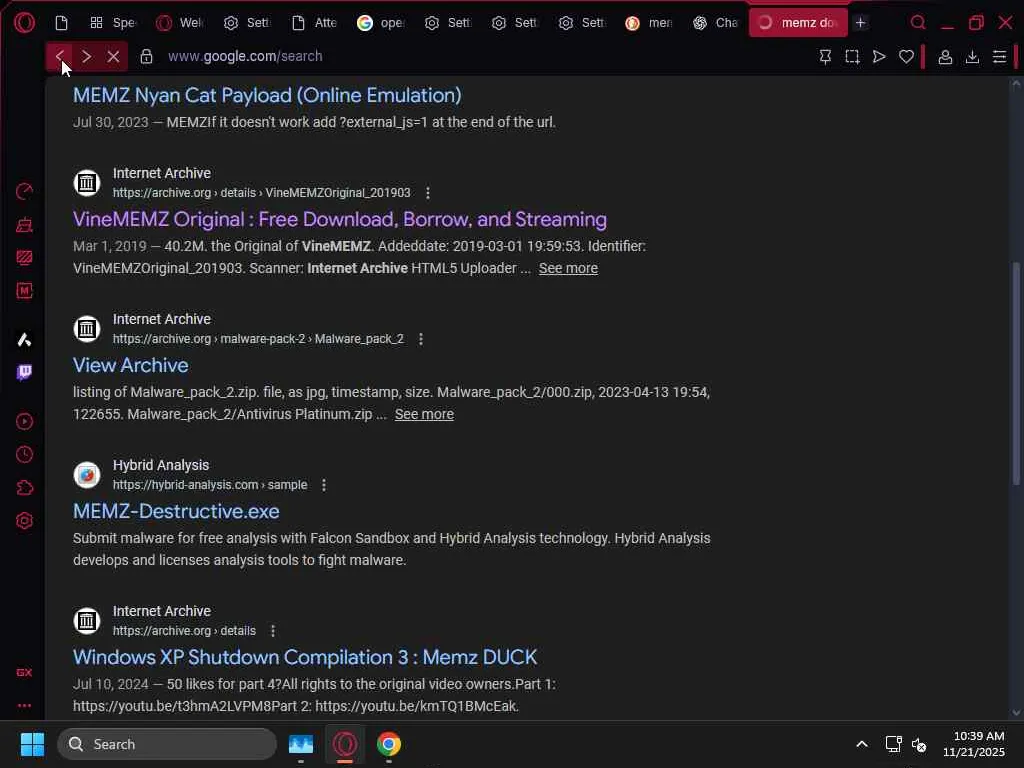The image size is (1024, 768).
Task: Click the network display tray icon
Action: coord(893,744)
